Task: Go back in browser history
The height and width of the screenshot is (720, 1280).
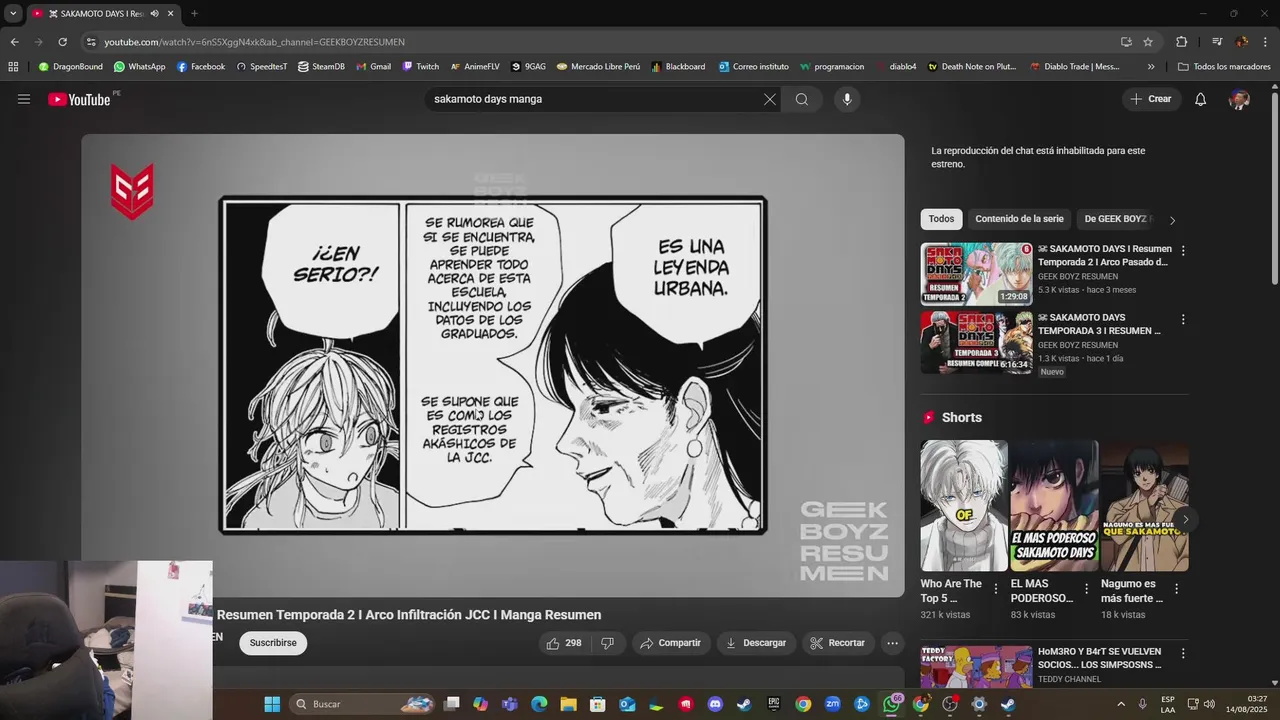Action: point(14,42)
